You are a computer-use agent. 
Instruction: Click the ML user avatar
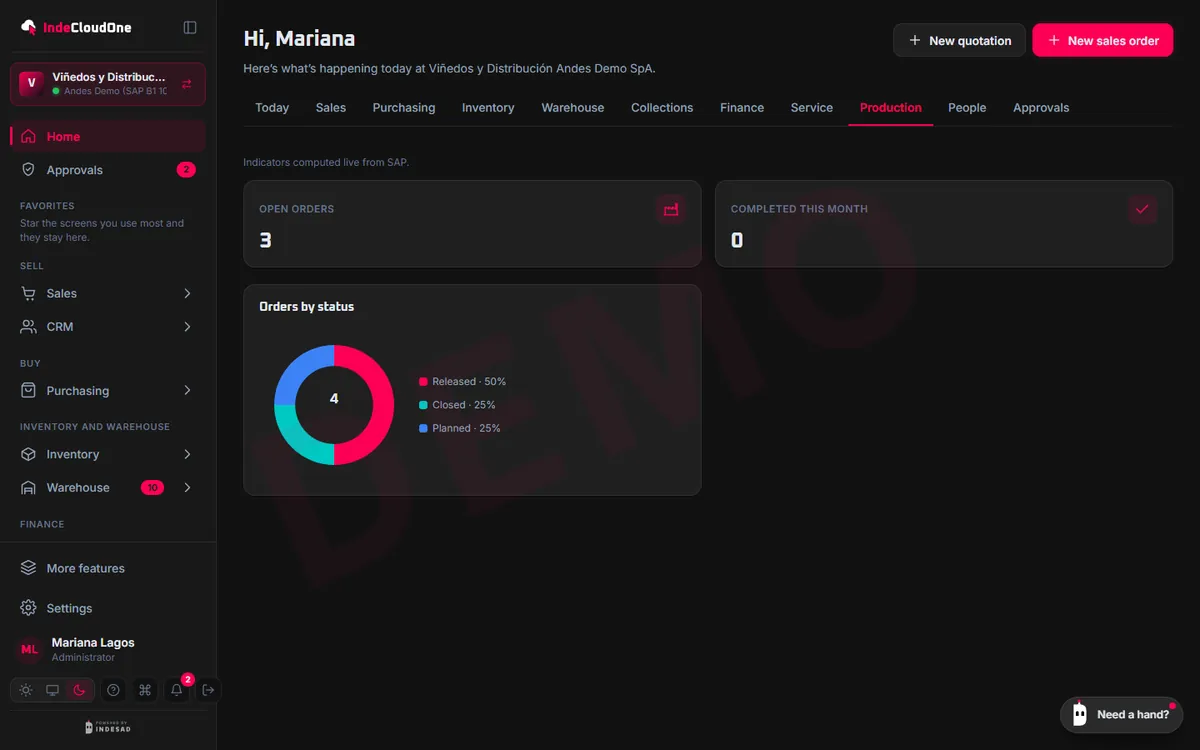pos(30,649)
